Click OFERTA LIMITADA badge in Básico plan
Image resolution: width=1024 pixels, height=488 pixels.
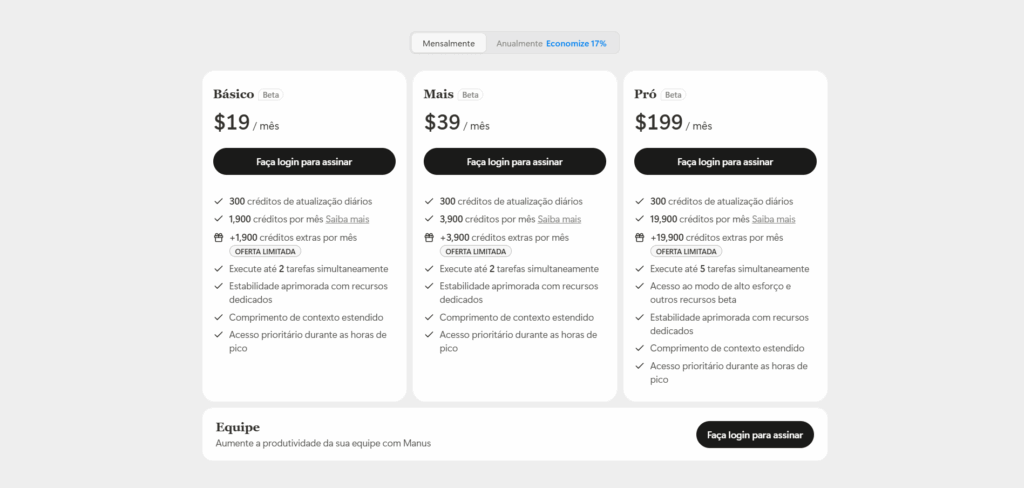[x=265, y=252]
